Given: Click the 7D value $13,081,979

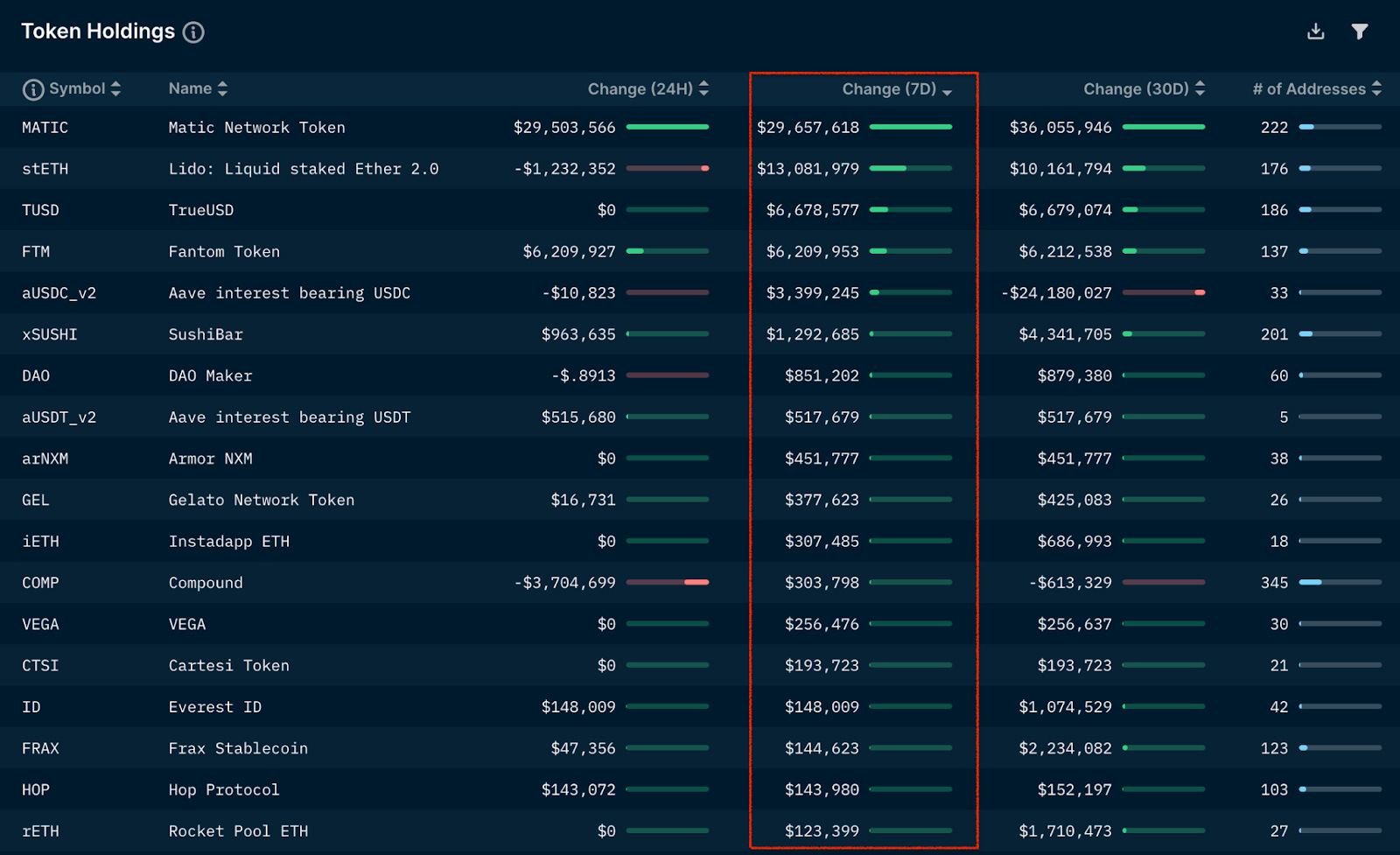Looking at the screenshot, I should click(x=808, y=169).
